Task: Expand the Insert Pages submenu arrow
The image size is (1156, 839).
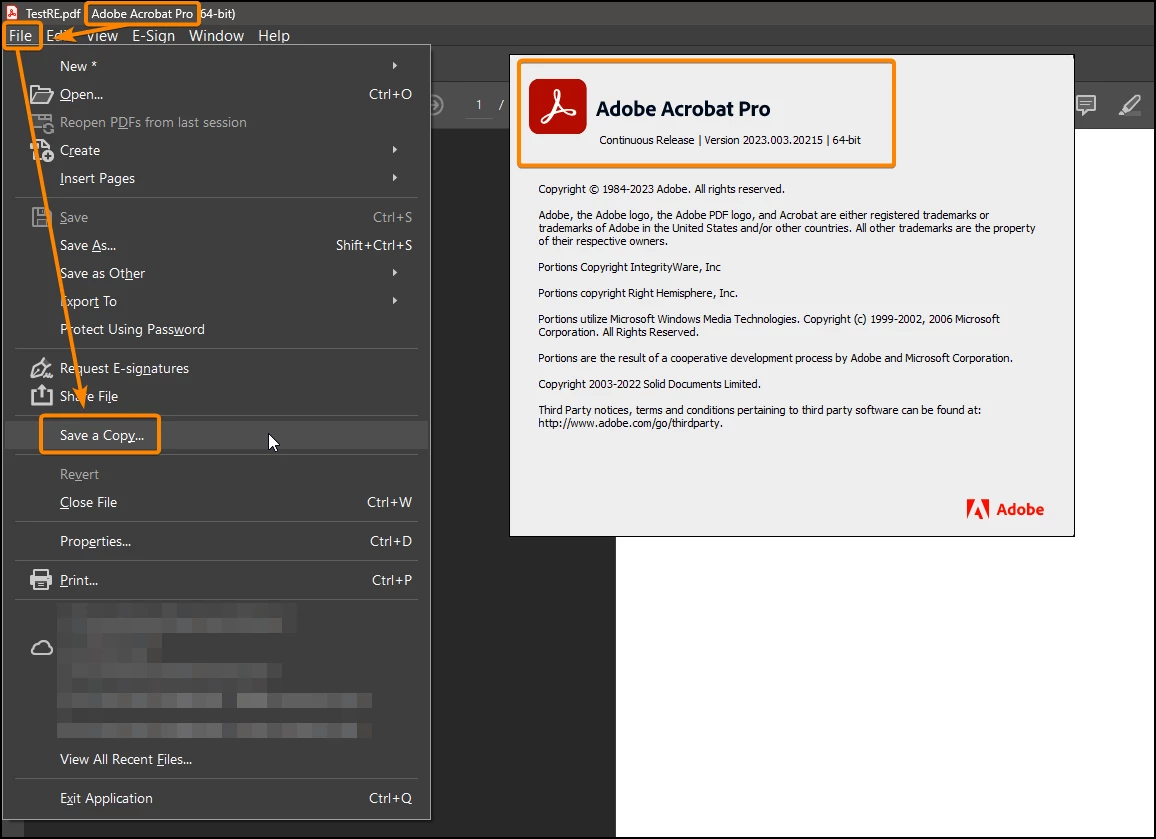Action: [x=395, y=178]
